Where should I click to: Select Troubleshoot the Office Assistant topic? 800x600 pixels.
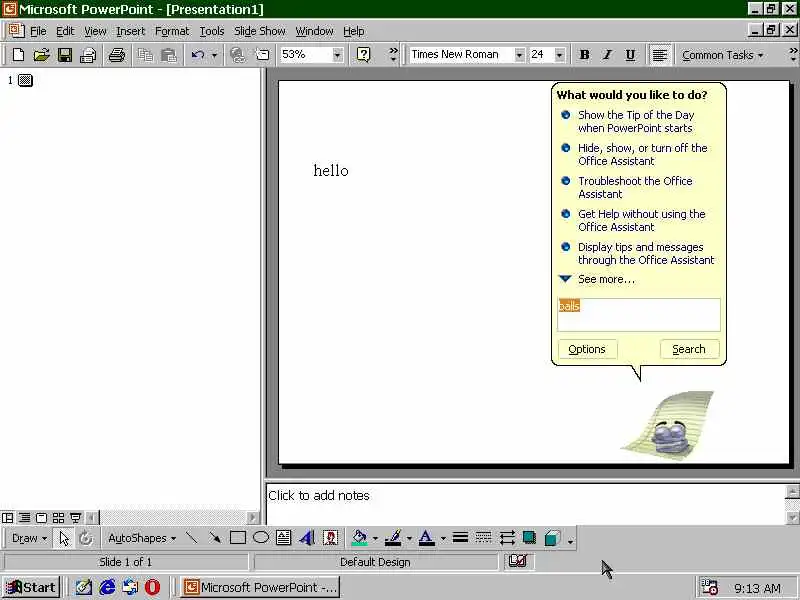click(x=635, y=187)
